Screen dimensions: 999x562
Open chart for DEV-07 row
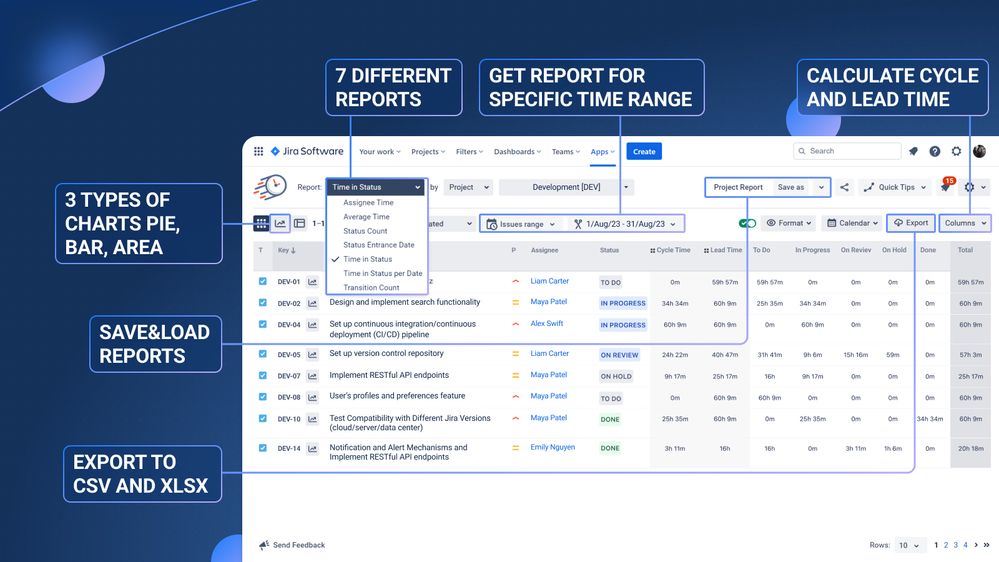pos(312,376)
